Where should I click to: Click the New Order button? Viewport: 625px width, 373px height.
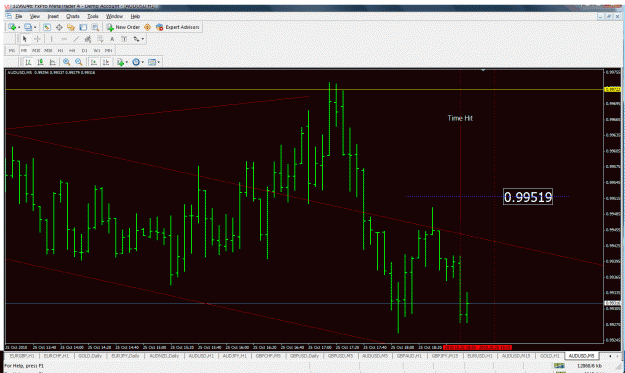[123, 27]
